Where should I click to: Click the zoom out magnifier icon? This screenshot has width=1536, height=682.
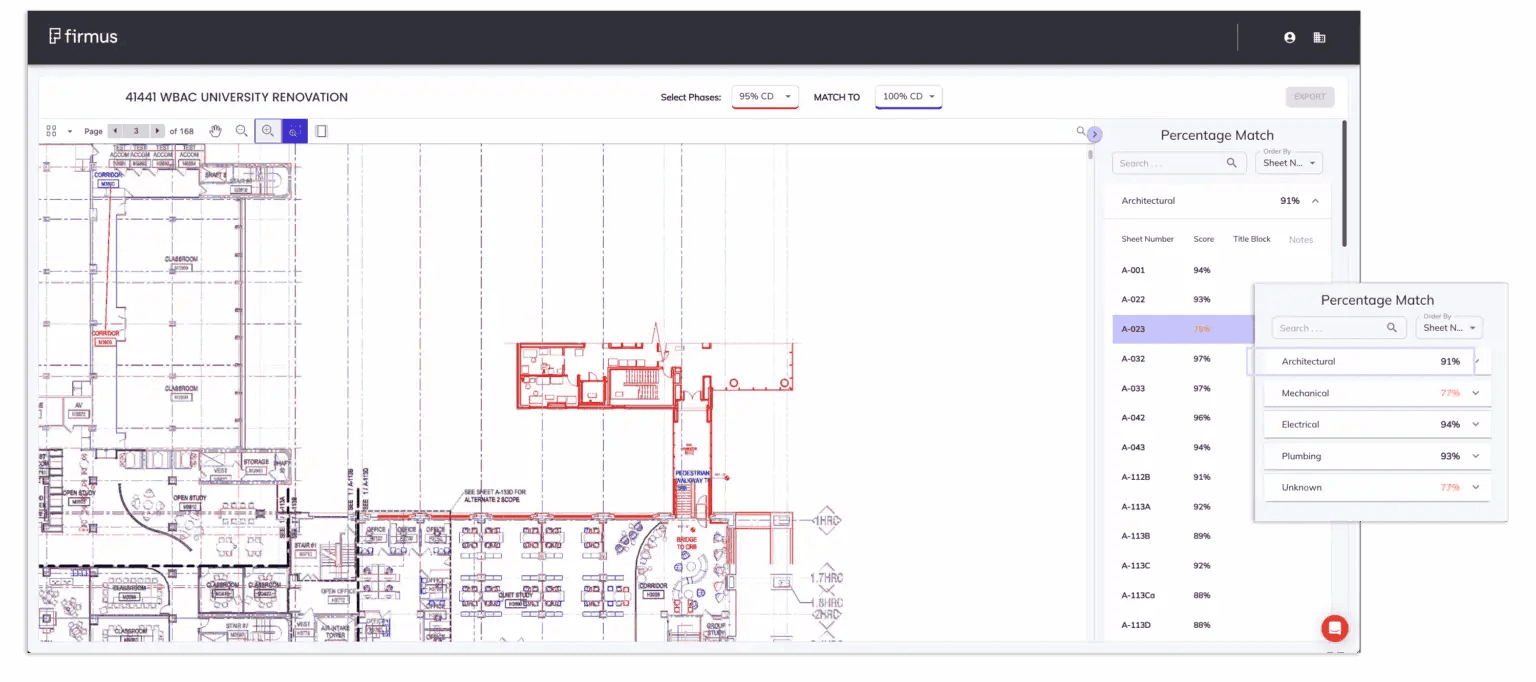tap(241, 131)
